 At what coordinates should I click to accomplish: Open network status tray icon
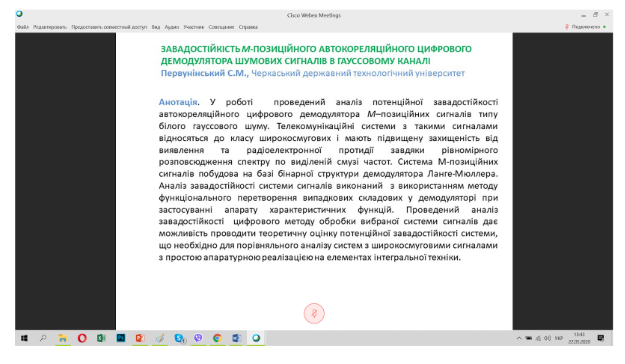(x=538, y=338)
